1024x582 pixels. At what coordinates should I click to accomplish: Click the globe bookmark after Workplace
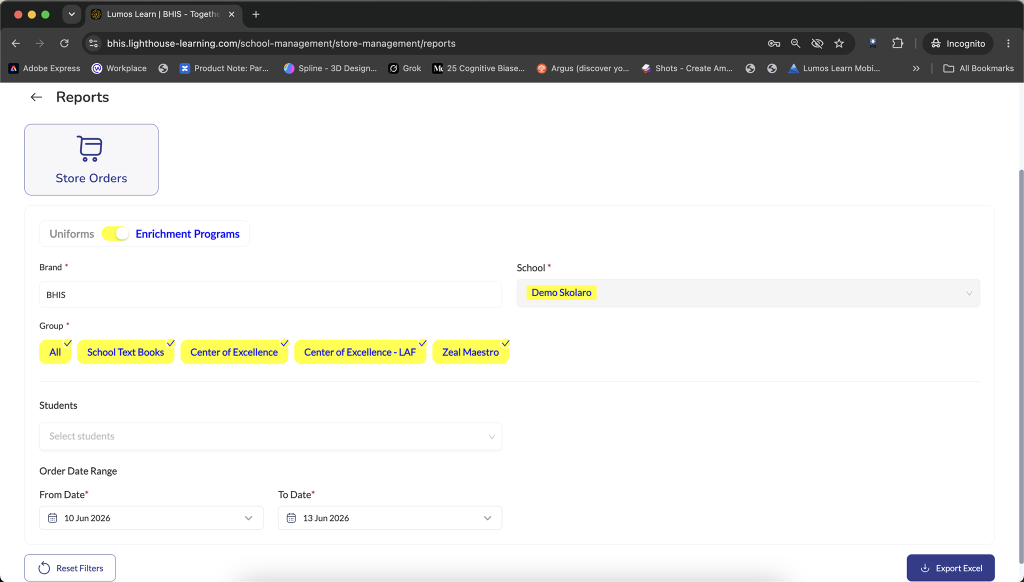click(x=163, y=68)
